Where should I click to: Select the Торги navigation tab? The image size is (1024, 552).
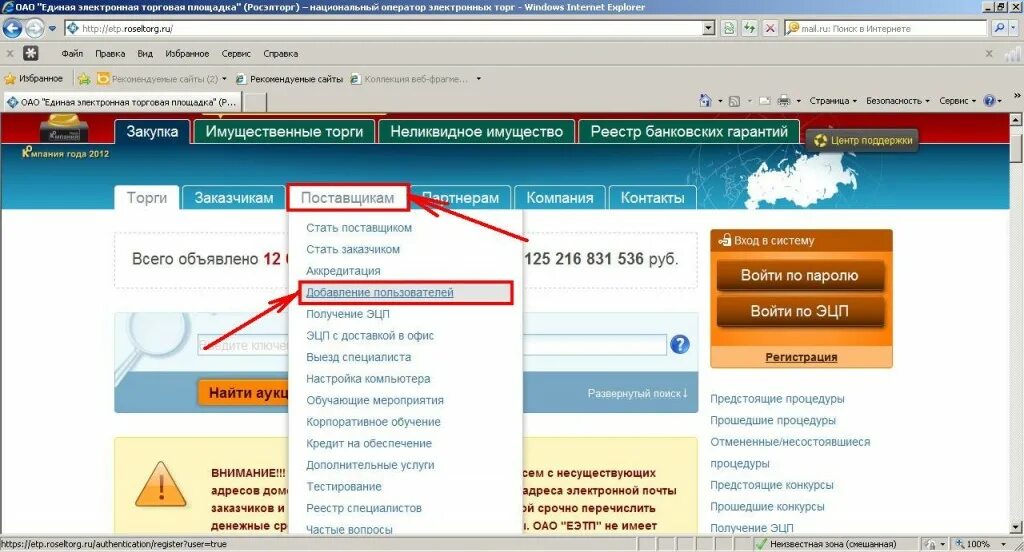point(147,197)
